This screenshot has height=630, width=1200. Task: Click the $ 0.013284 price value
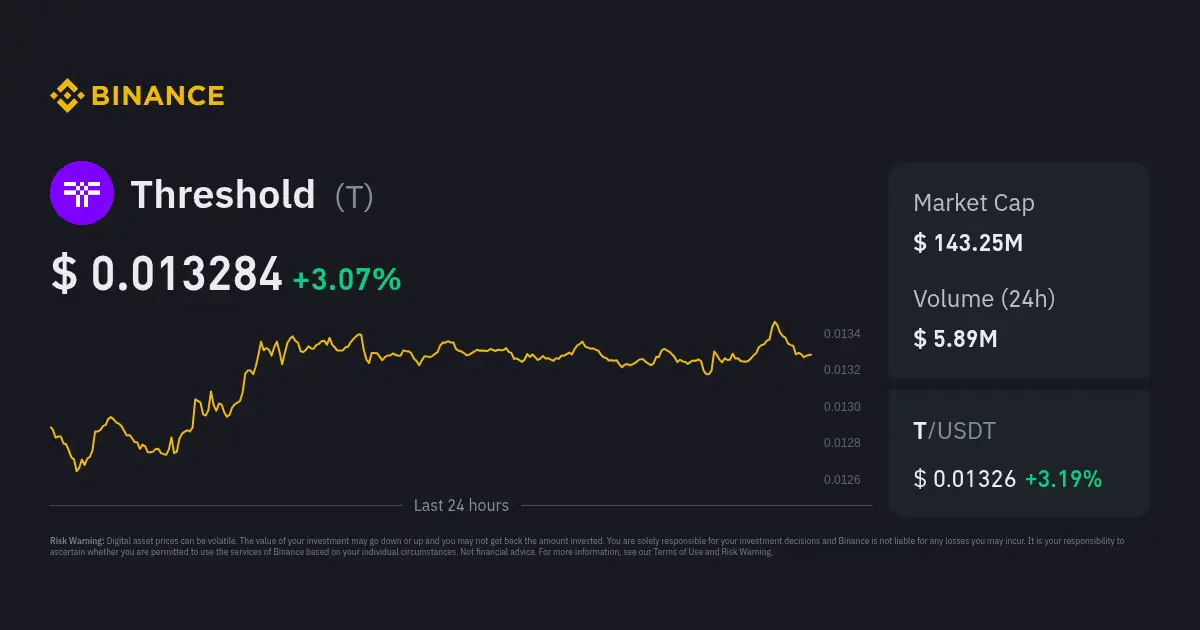tap(167, 275)
